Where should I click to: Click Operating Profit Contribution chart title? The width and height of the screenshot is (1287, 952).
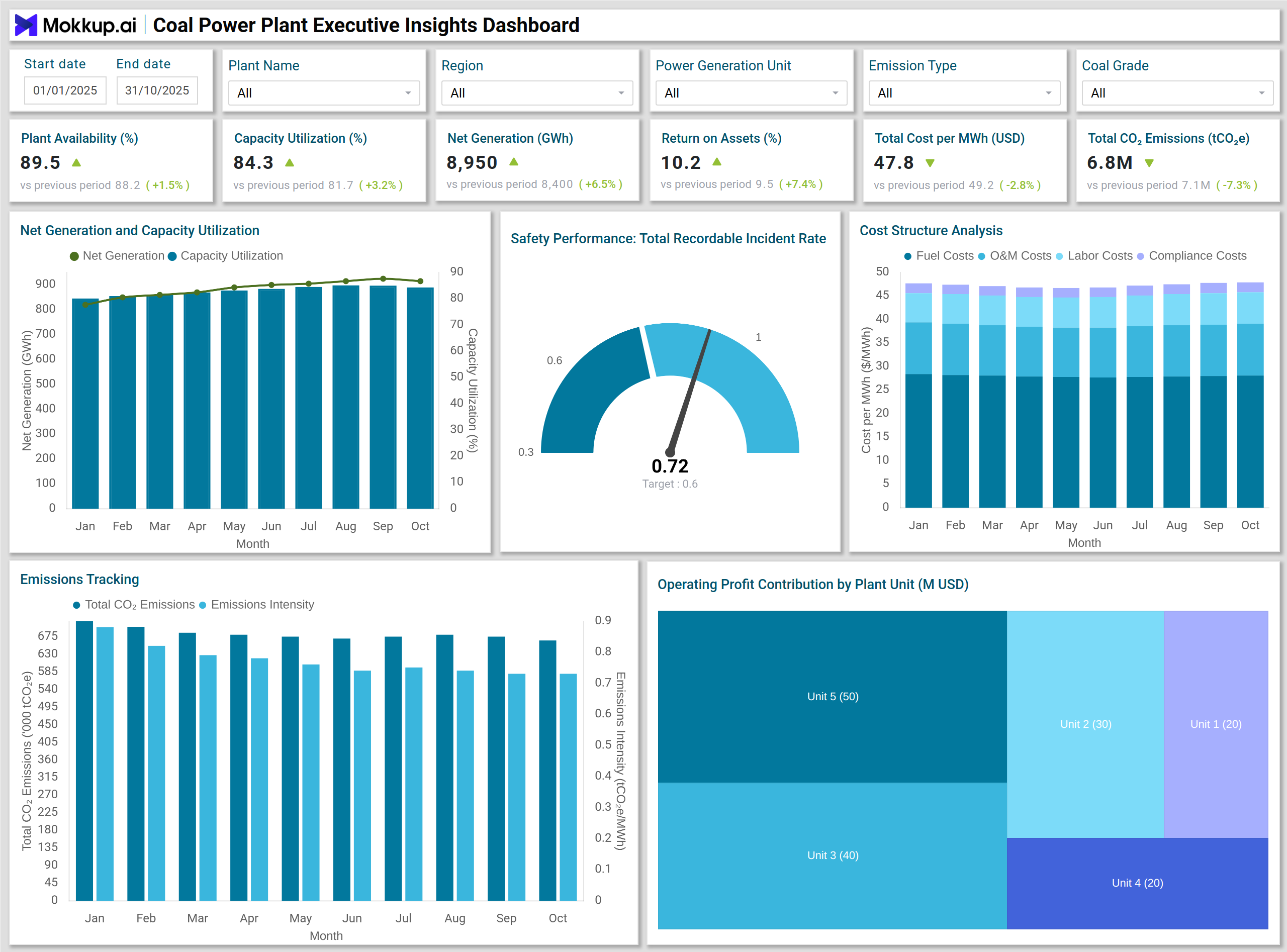click(x=812, y=585)
